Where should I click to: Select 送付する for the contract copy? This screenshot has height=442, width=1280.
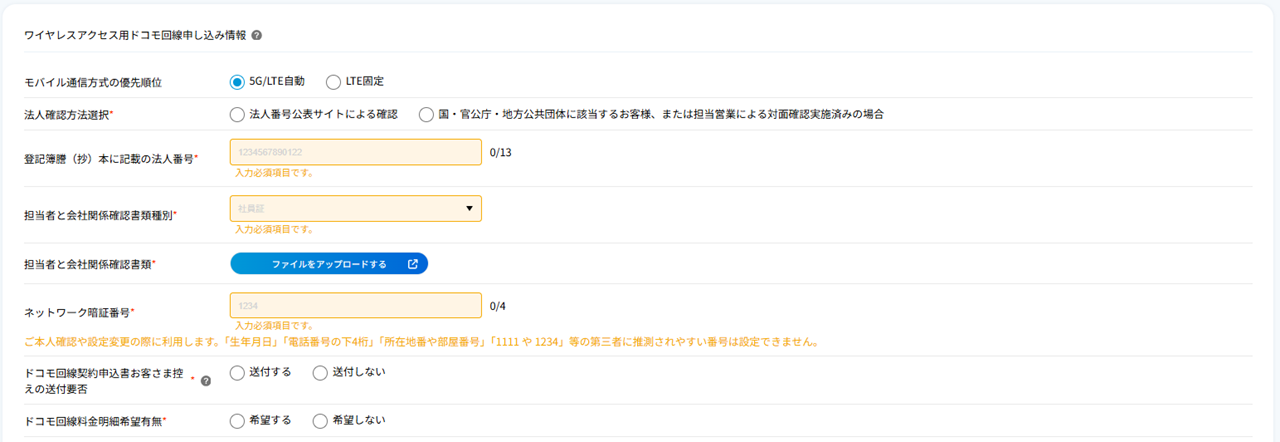[237, 373]
